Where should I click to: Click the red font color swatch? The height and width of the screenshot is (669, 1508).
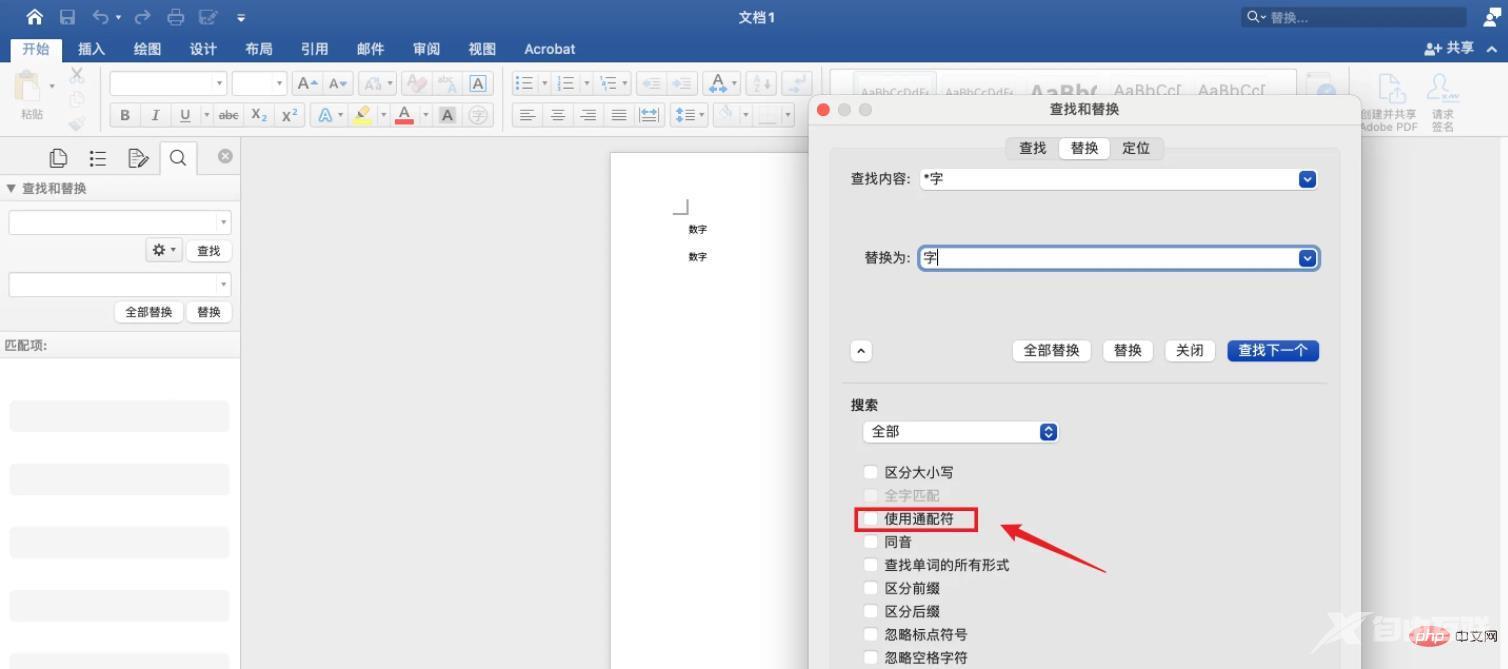click(x=404, y=115)
